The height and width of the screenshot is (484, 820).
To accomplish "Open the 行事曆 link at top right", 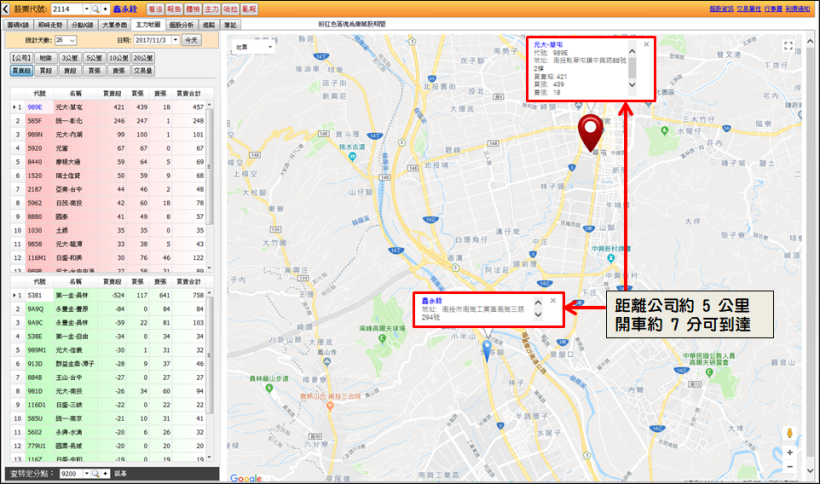I will coord(773,9).
